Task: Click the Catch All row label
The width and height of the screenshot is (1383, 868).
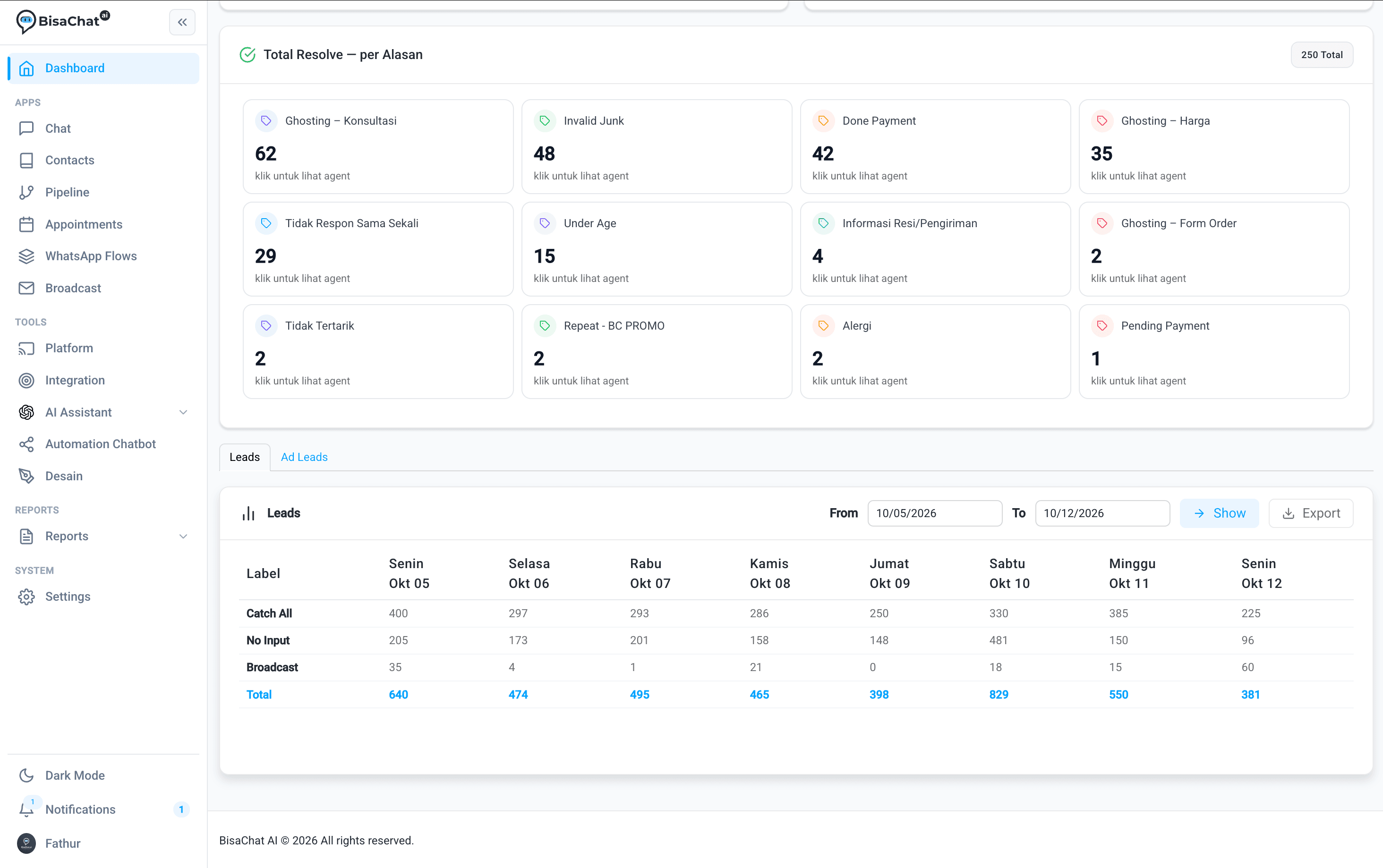Action: click(x=269, y=613)
